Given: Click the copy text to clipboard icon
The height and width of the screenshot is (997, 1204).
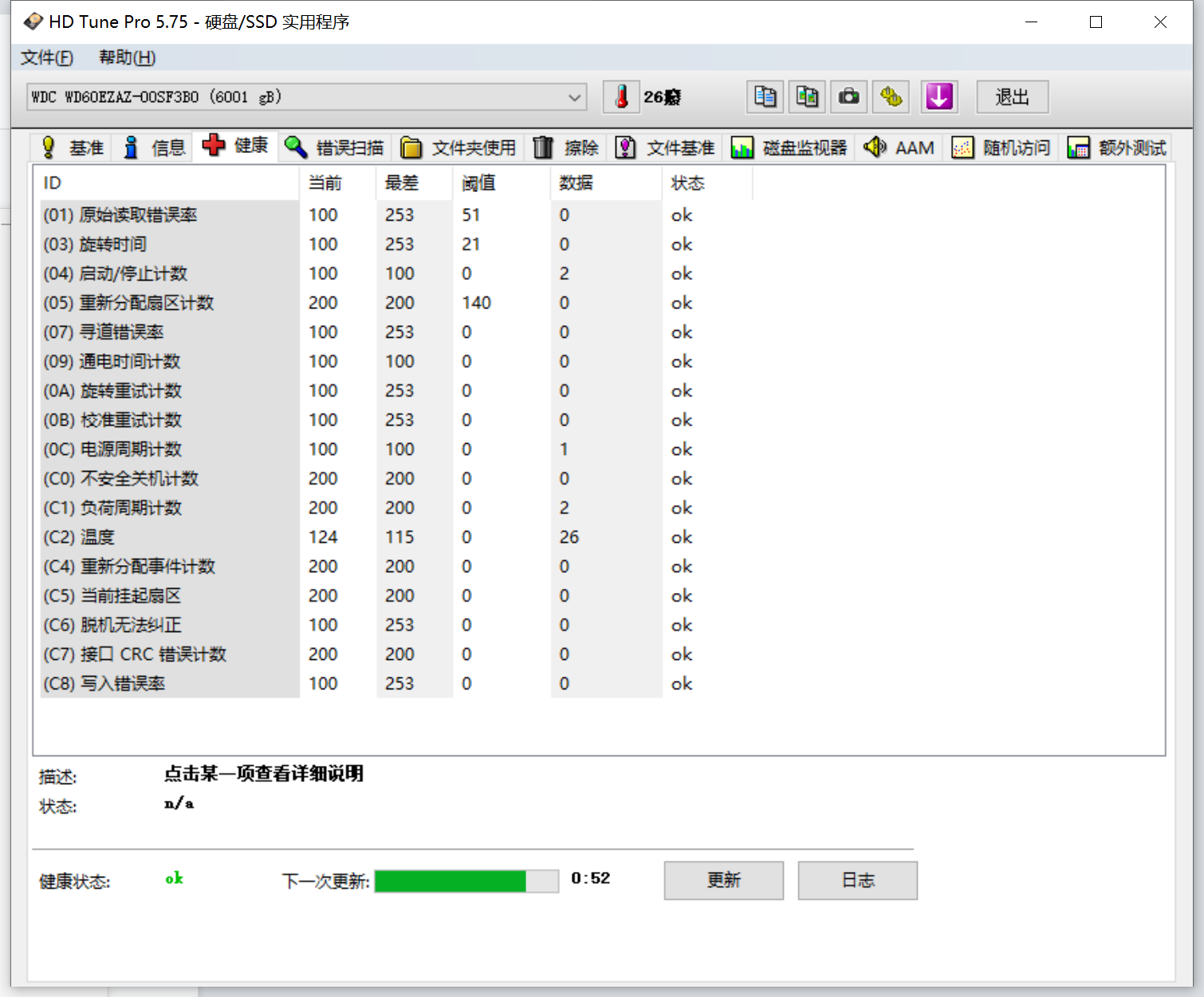Looking at the screenshot, I should [765, 97].
